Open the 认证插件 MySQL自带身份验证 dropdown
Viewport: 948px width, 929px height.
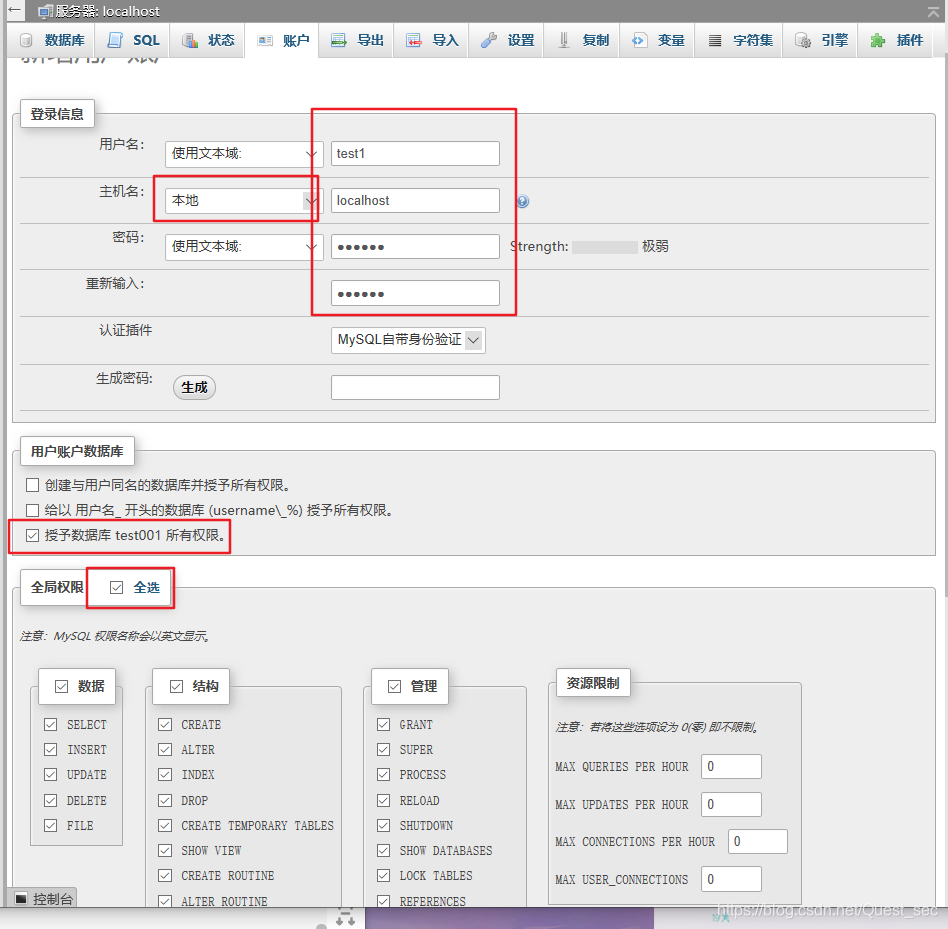408,340
